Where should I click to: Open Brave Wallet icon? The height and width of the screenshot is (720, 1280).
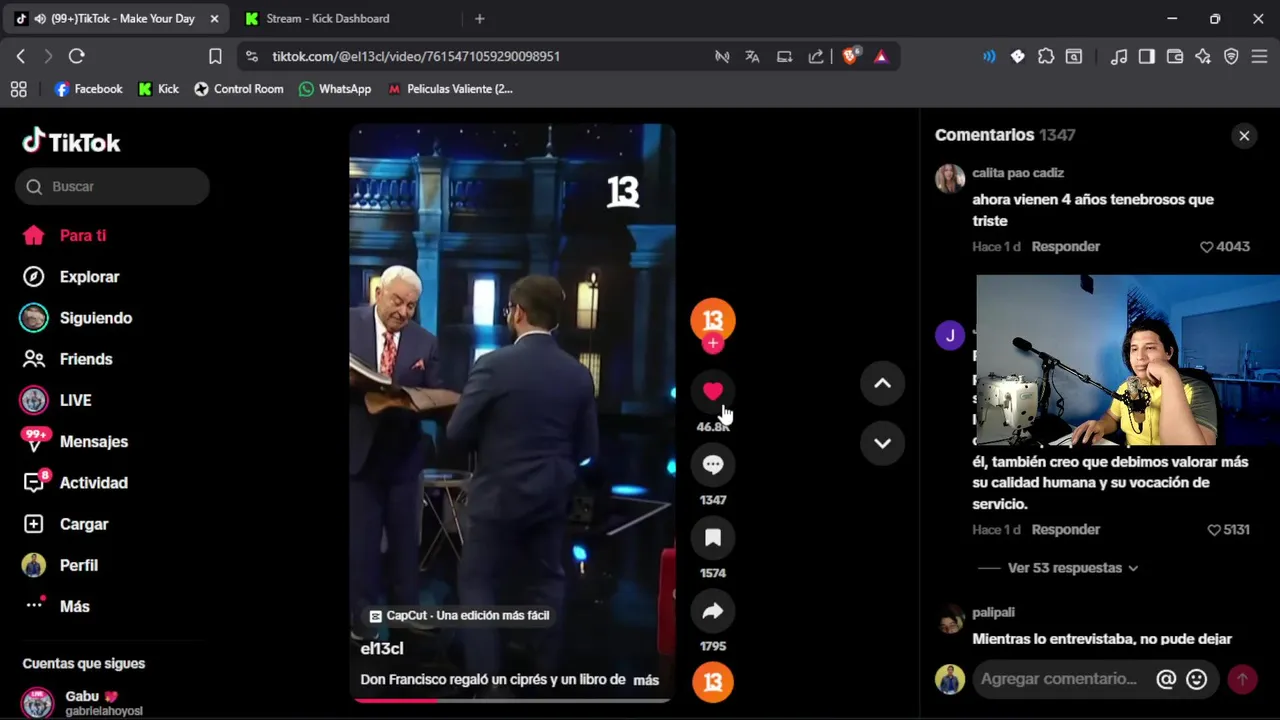click(1175, 56)
